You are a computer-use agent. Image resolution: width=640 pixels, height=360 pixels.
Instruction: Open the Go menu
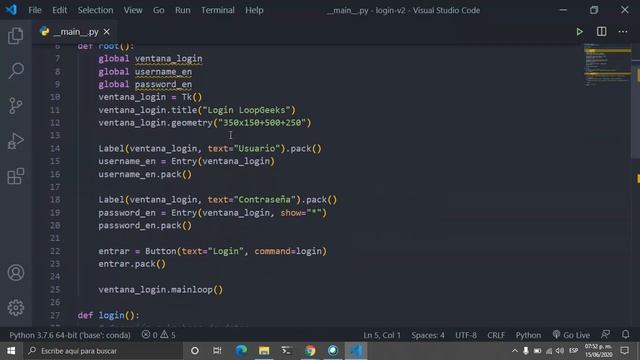click(158, 10)
